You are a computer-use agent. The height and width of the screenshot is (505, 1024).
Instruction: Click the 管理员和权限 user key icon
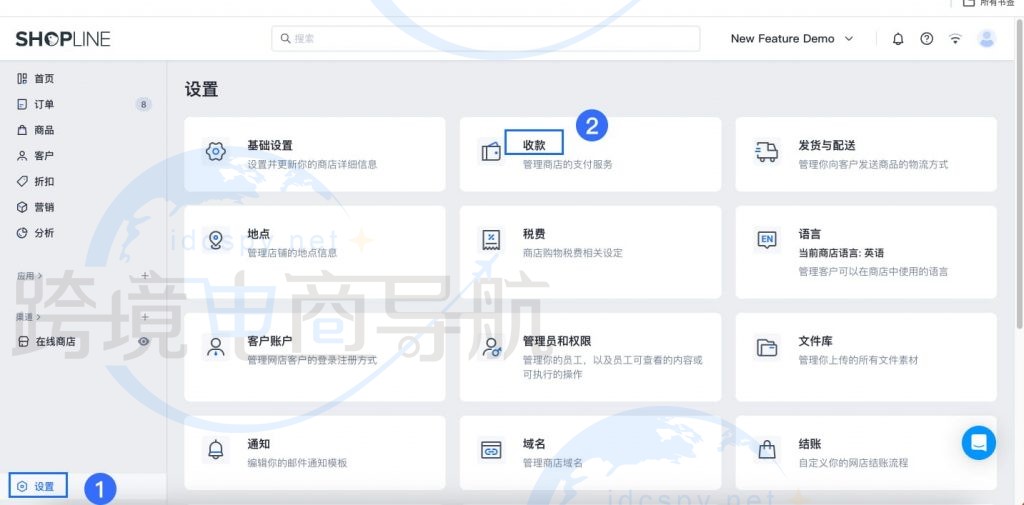(491, 347)
